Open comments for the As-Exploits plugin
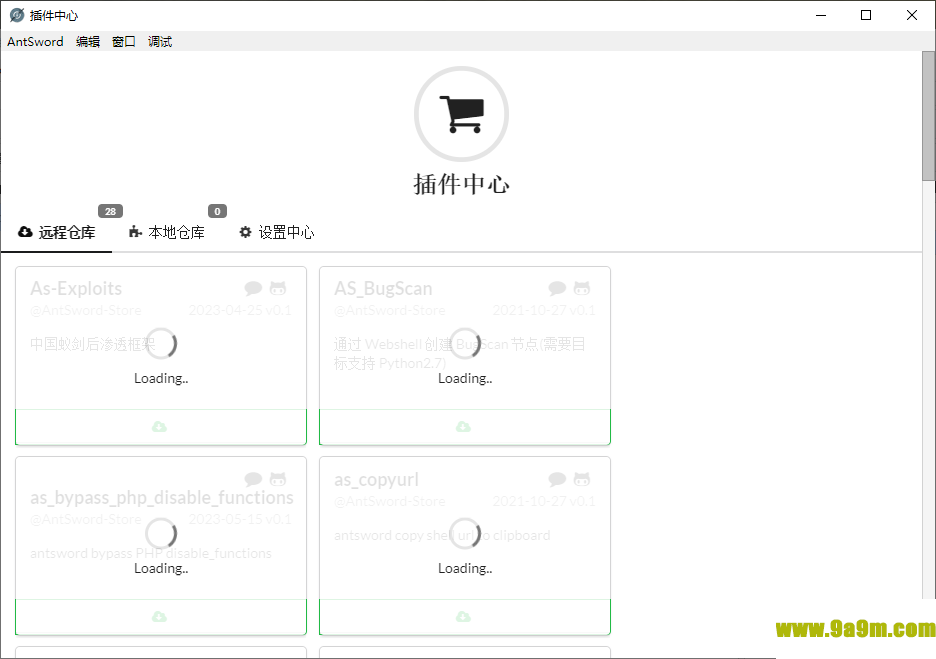 pos(253,289)
